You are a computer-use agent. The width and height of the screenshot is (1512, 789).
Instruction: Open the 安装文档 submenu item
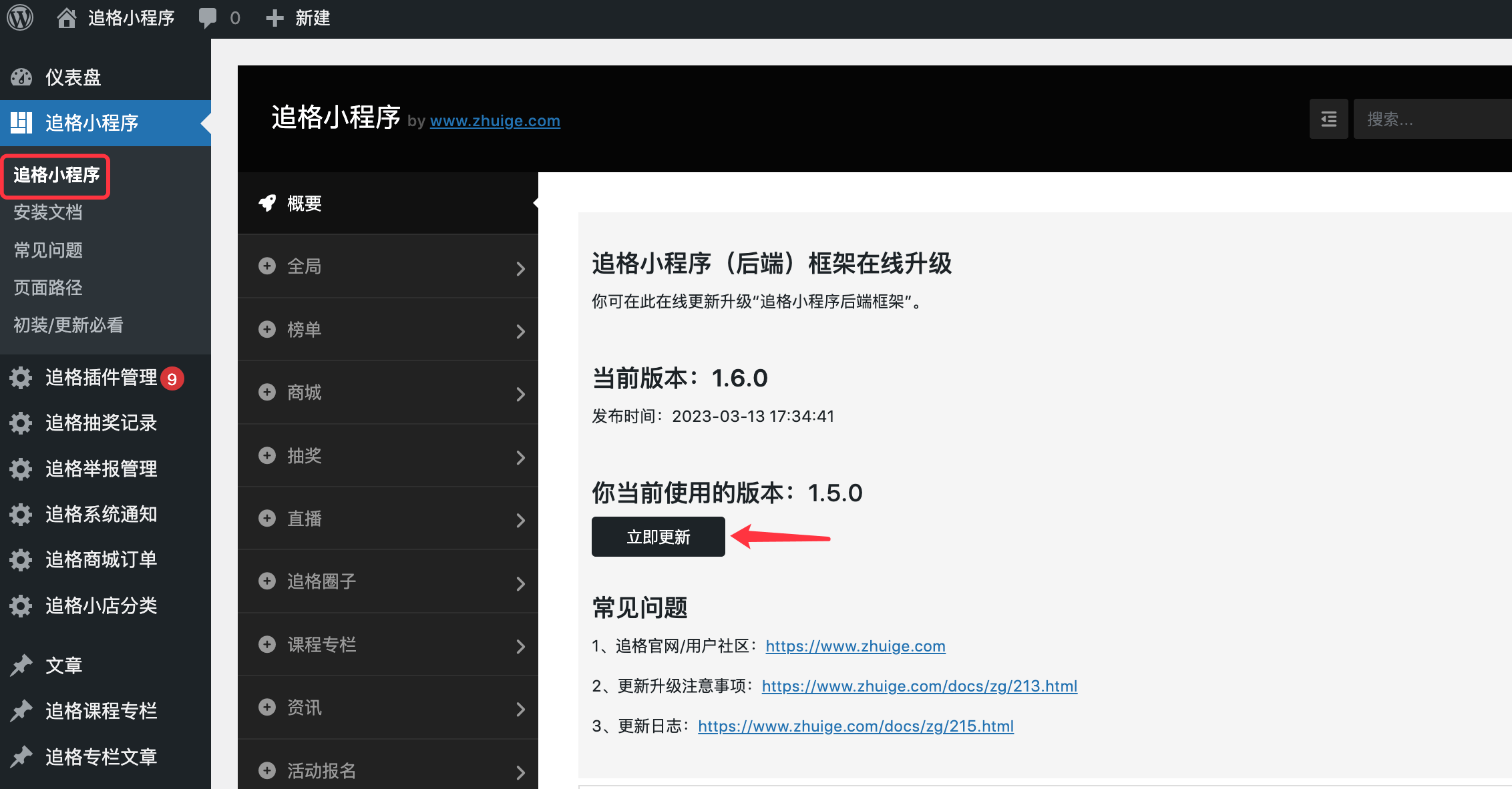click(x=48, y=212)
